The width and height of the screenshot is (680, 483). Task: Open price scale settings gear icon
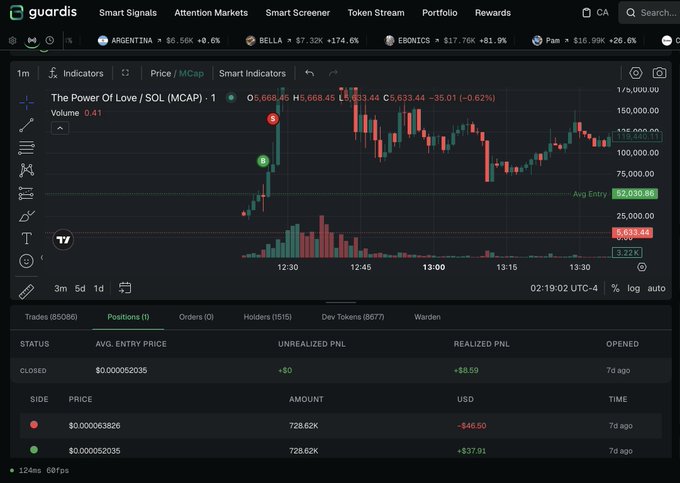click(x=642, y=267)
